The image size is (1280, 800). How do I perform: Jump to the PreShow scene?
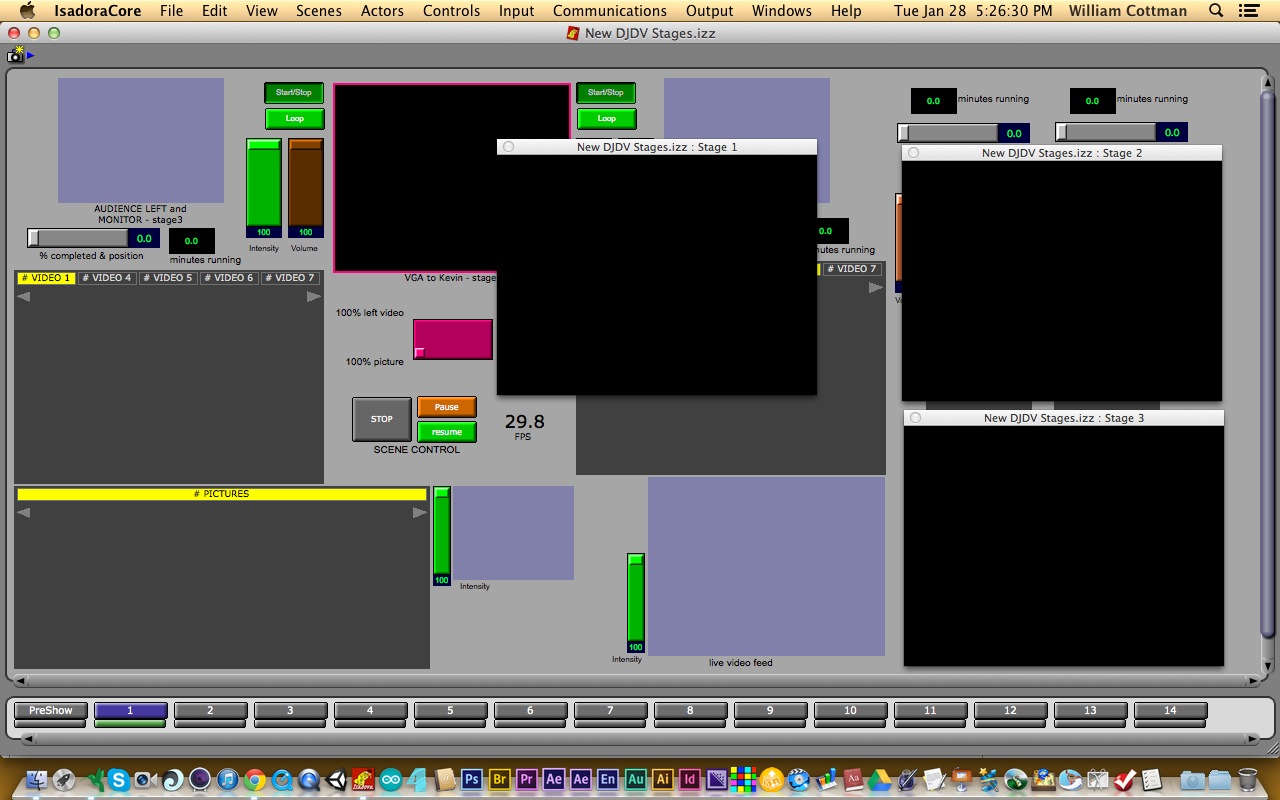51,711
